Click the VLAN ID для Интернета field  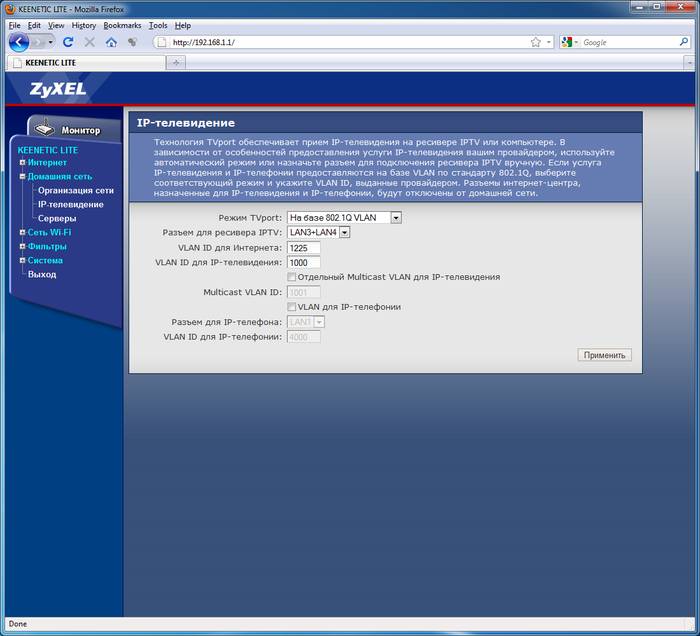point(303,247)
